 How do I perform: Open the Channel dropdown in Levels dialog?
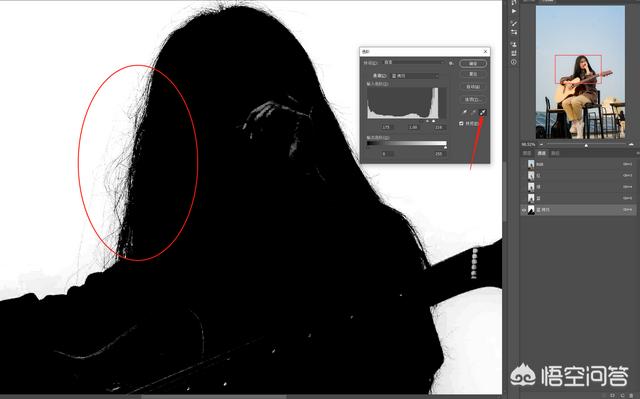click(414, 76)
